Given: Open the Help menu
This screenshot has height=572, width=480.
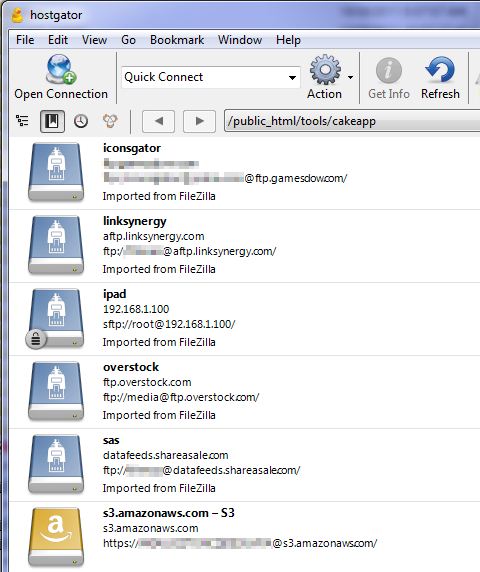Looking at the screenshot, I should coord(289,40).
